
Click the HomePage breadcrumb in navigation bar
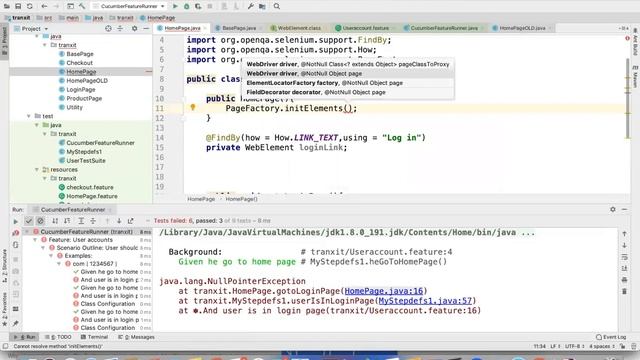157,18
